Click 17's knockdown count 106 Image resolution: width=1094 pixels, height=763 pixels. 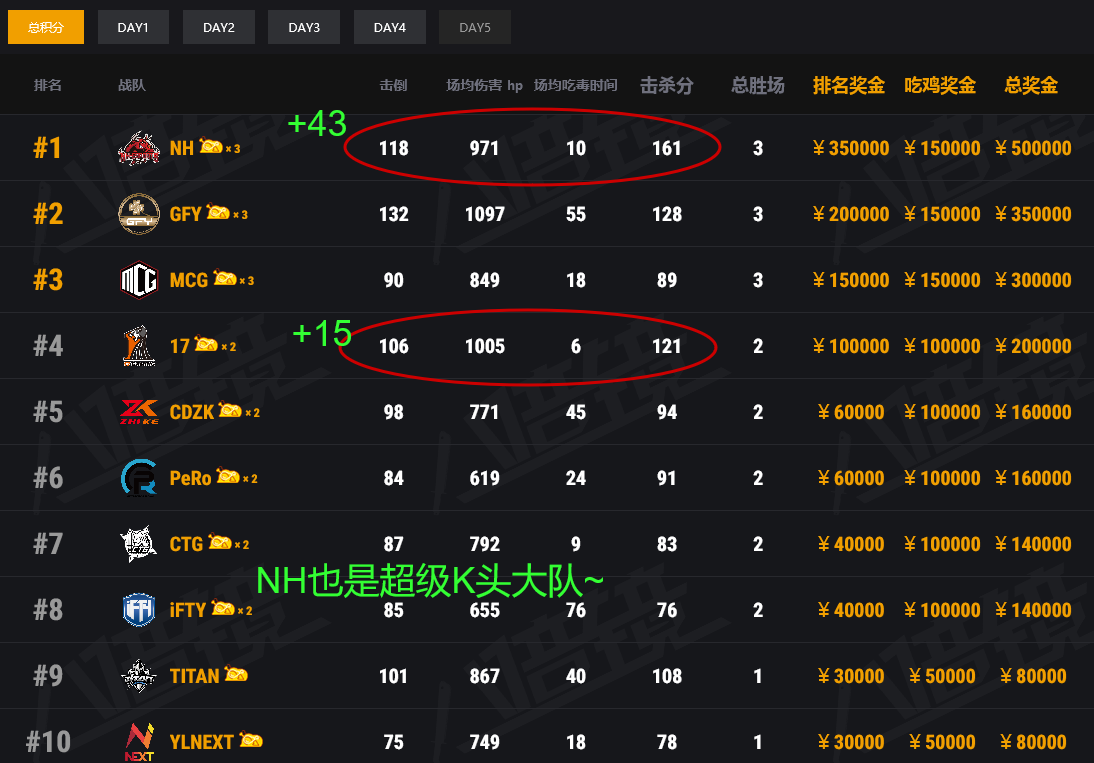tap(394, 346)
